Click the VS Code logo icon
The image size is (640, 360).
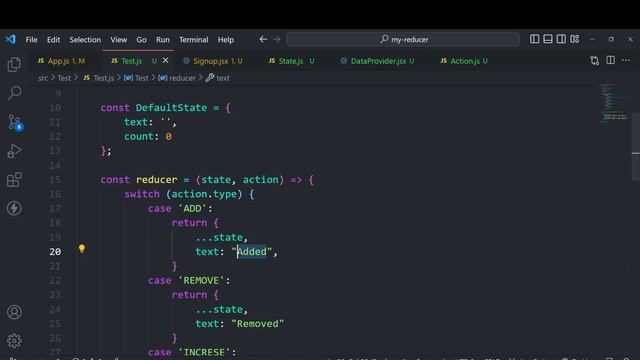(x=11, y=39)
